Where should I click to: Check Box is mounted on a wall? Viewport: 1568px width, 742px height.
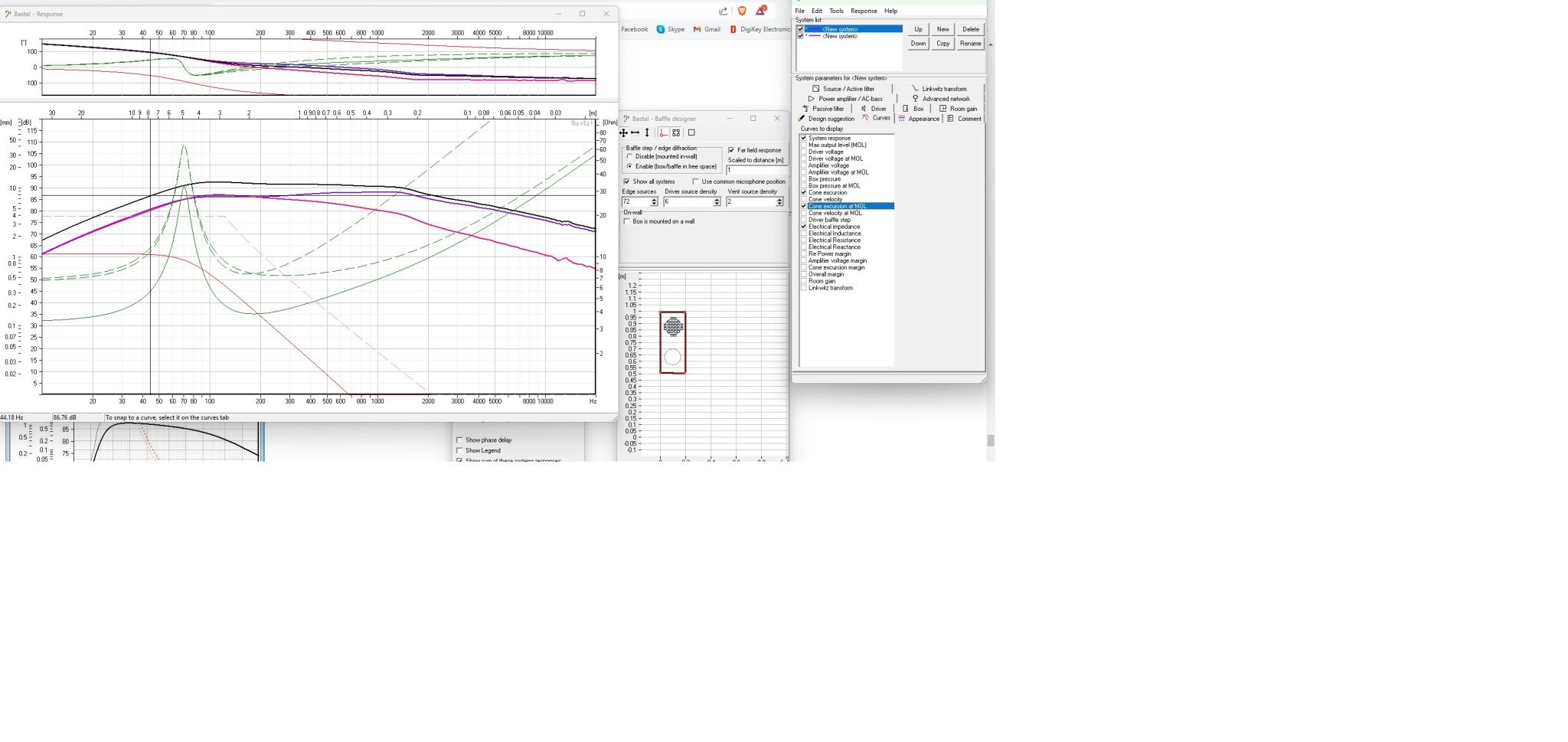click(x=626, y=221)
